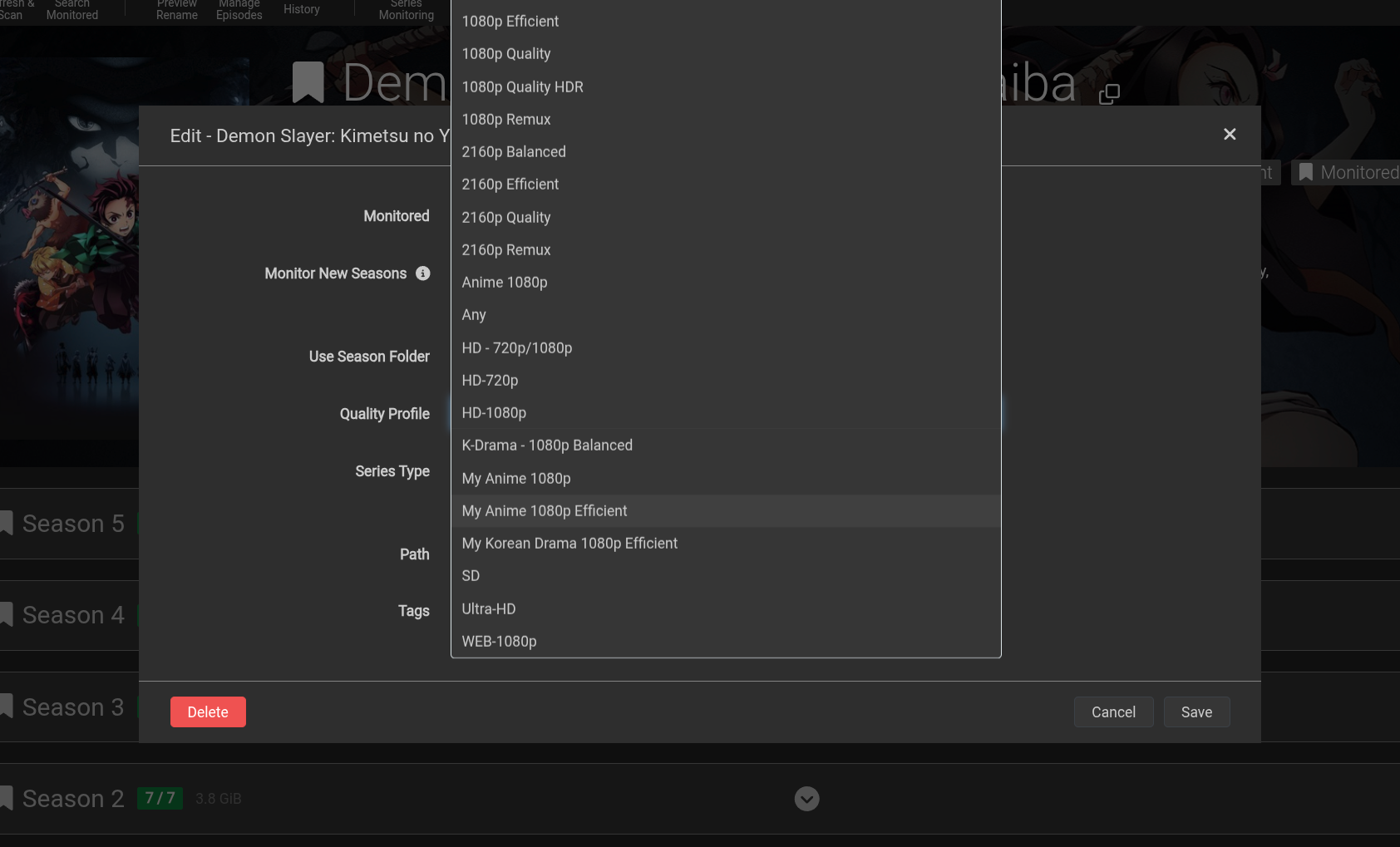Open Manage Episodes in the toolbar
This screenshot has height=847, width=1400.
[x=239, y=9]
